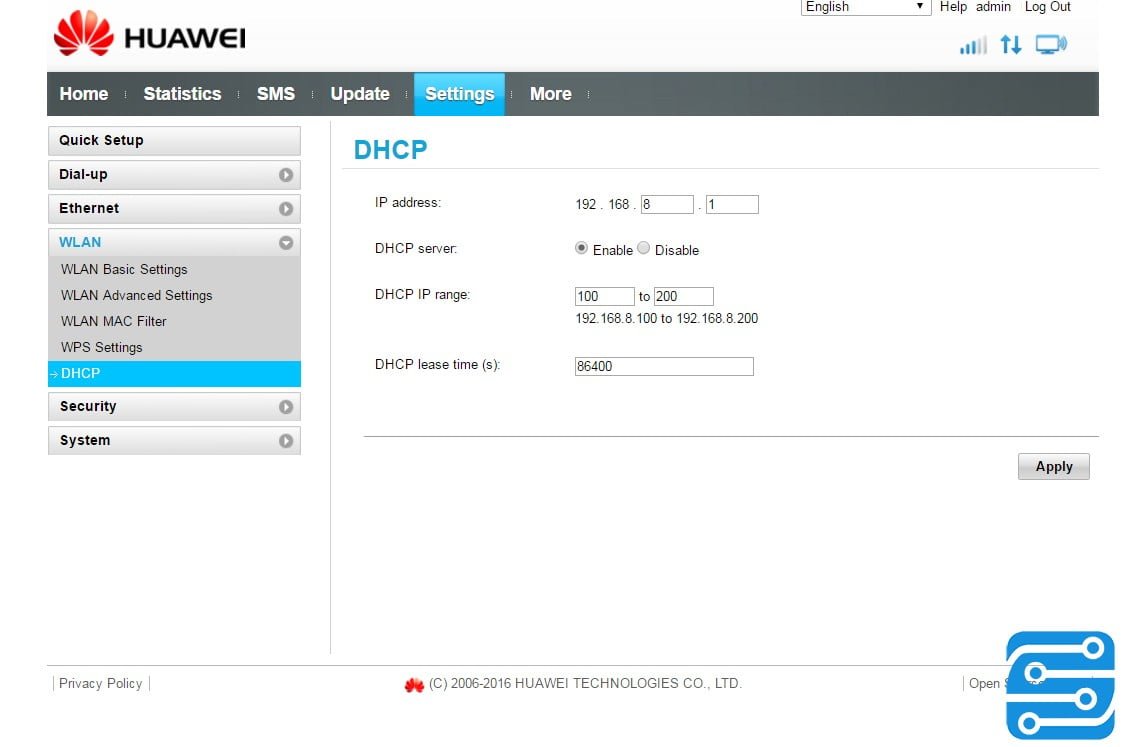Open the English language dropdown

point(863,7)
